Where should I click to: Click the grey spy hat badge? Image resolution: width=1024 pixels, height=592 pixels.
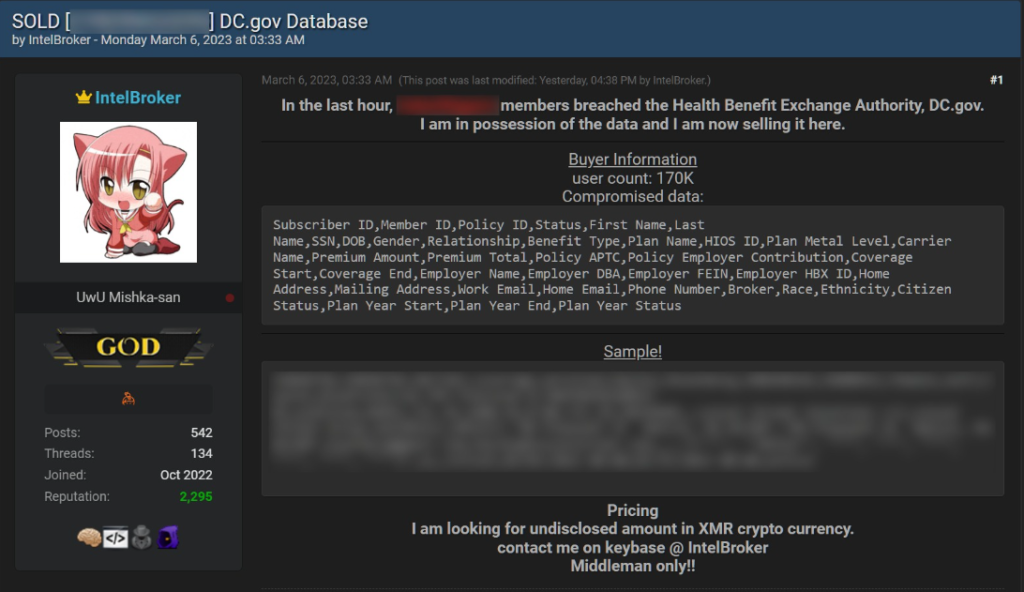[141, 538]
